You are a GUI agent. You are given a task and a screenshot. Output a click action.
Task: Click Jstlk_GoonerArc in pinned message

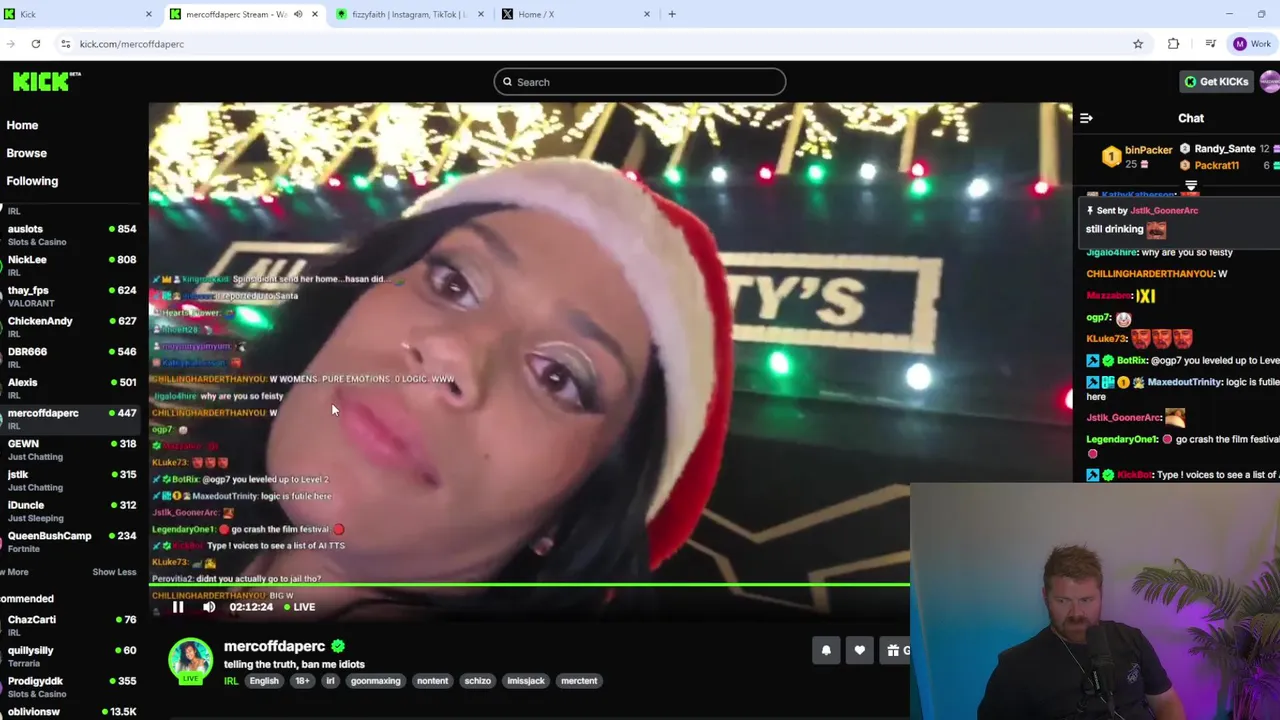pos(1164,211)
